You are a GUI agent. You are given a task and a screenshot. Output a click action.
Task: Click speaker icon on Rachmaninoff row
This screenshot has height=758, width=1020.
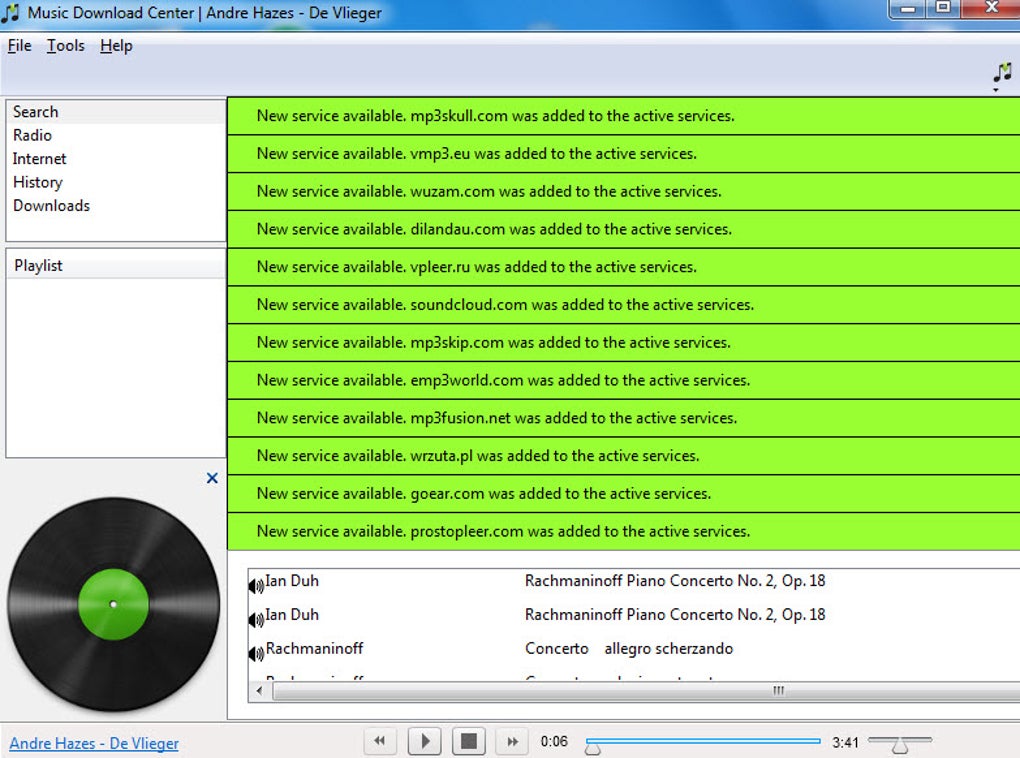click(x=256, y=653)
